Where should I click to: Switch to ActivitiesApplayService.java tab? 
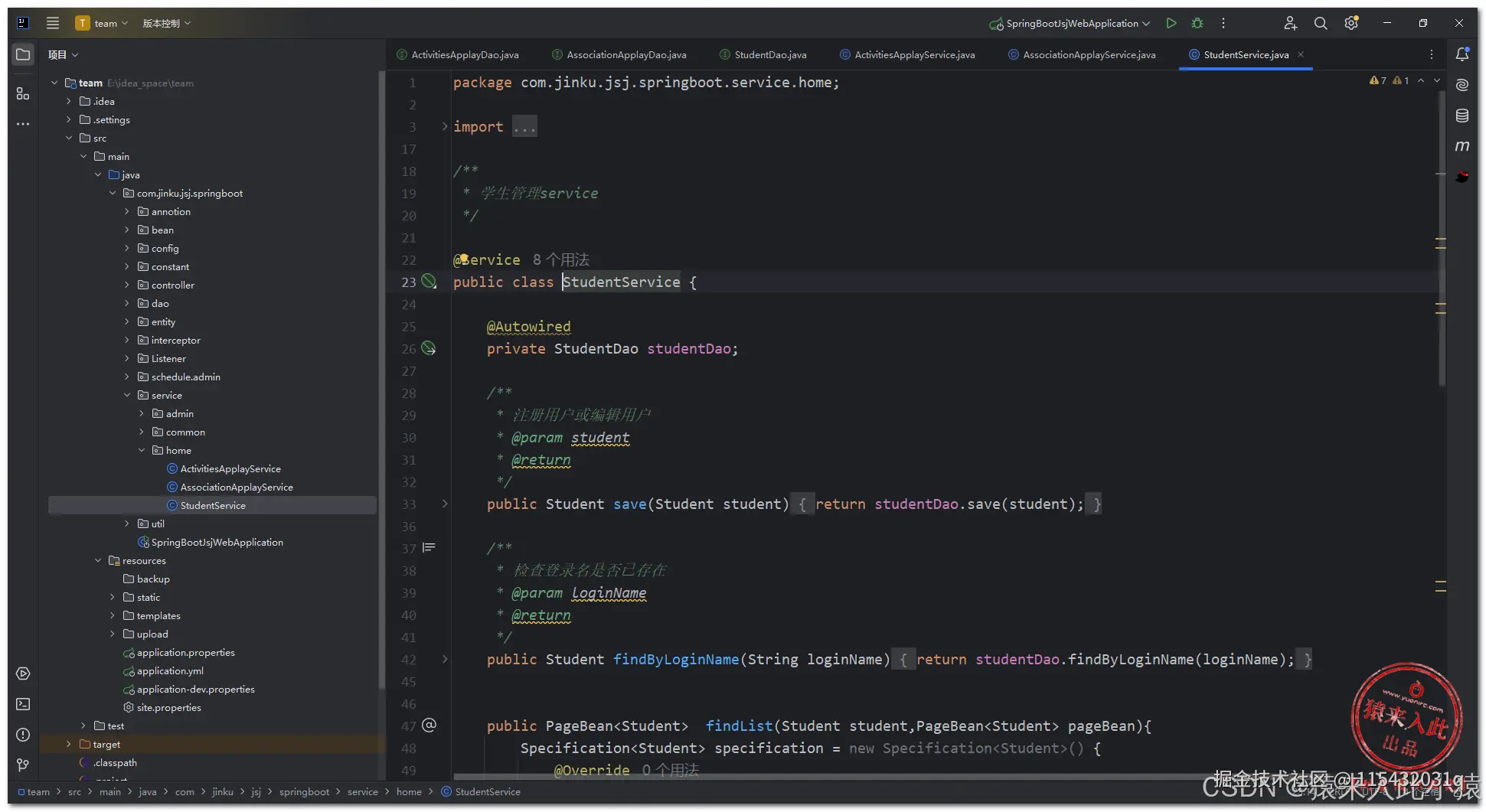tap(907, 54)
